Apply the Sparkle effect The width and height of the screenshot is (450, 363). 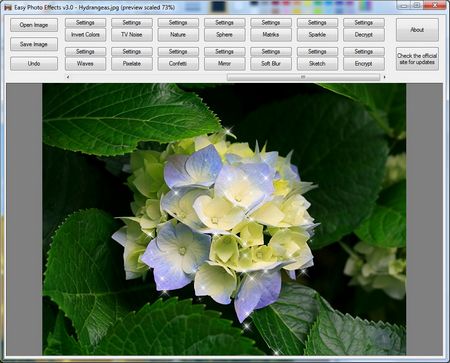point(317,35)
